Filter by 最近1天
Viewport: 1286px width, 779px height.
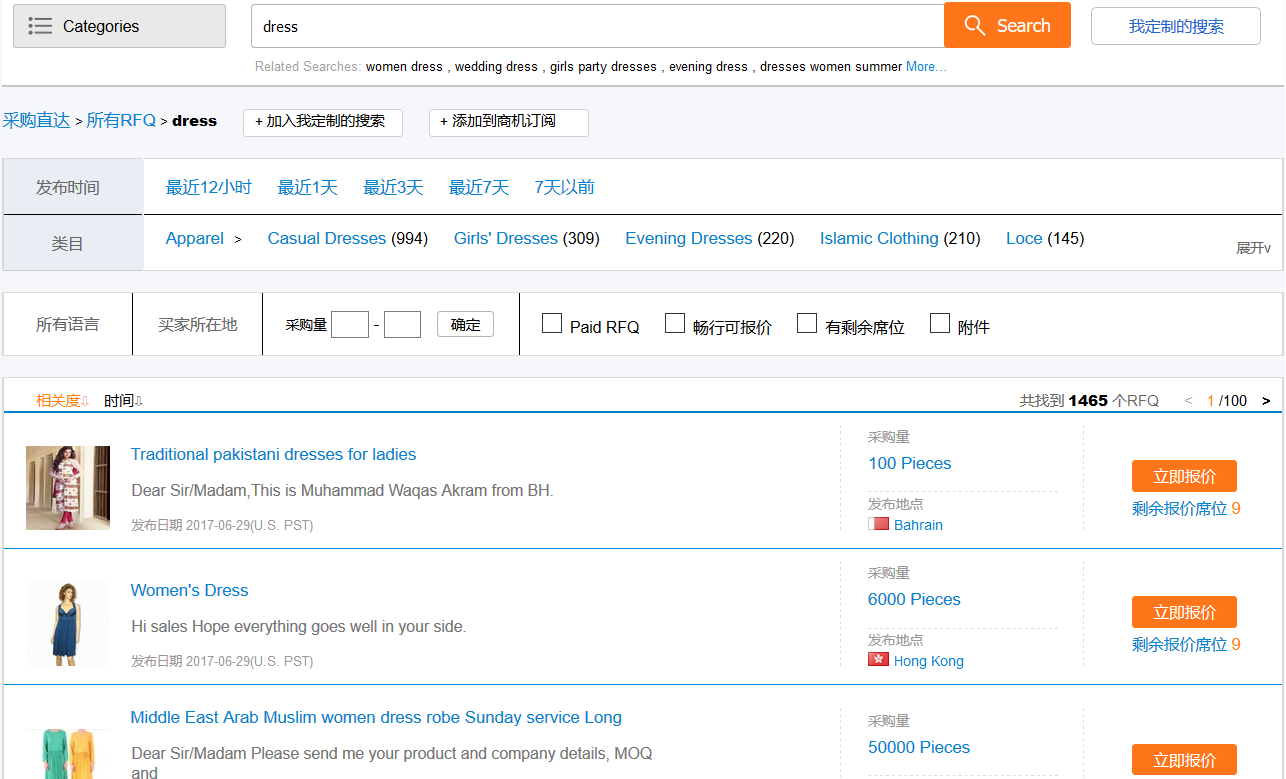[x=308, y=187]
